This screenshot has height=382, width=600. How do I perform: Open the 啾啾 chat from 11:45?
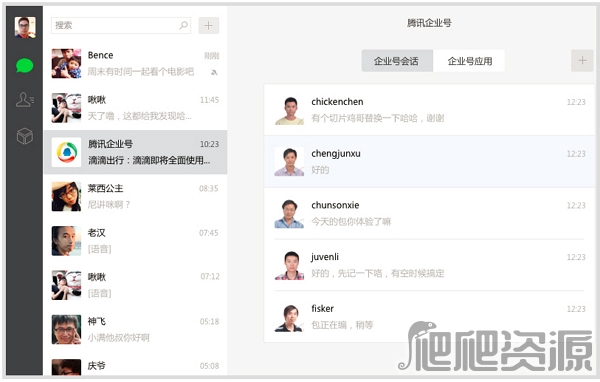click(x=135, y=108)
